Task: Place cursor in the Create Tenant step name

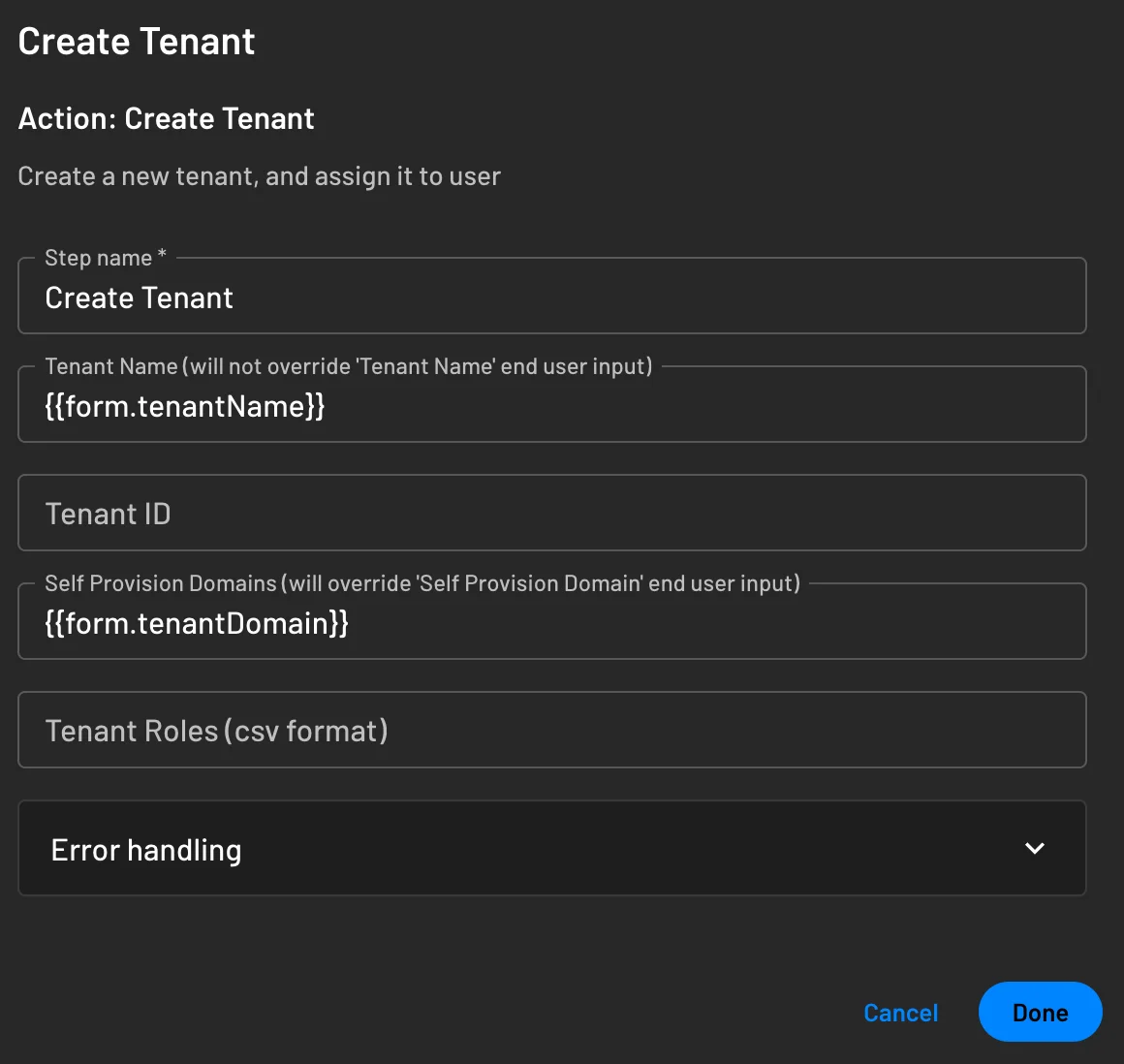Action: (x=139, y=297)
